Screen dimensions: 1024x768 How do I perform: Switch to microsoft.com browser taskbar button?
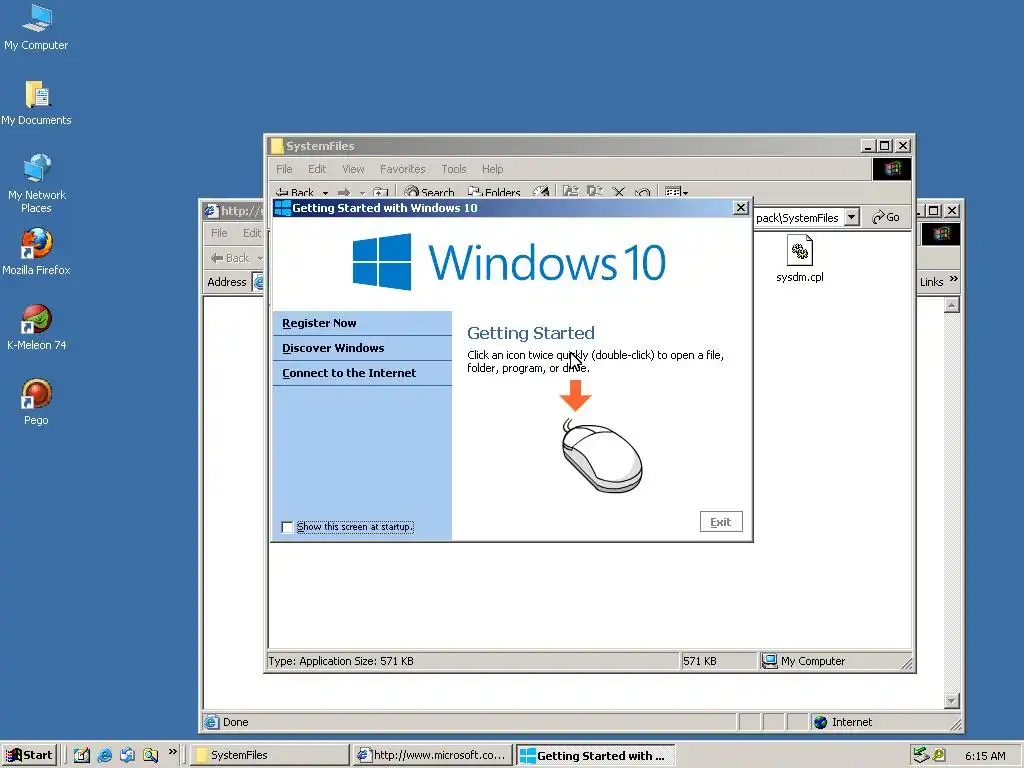(432, 755)
